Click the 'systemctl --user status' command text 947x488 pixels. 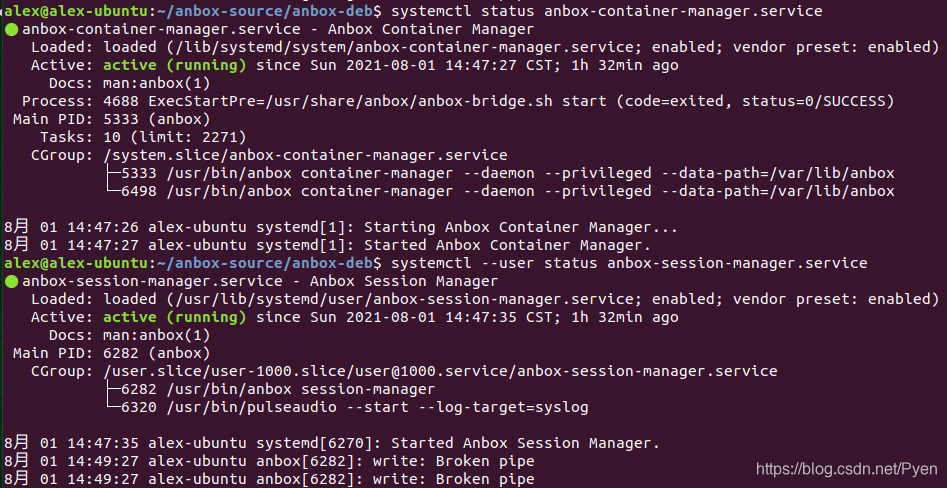click(494, 263)
